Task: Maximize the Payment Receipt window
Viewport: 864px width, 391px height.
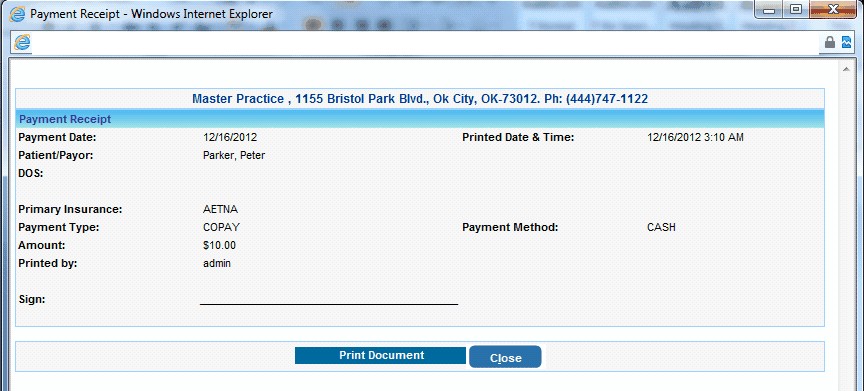Action: pyautogui.click(x=796, y=10)
